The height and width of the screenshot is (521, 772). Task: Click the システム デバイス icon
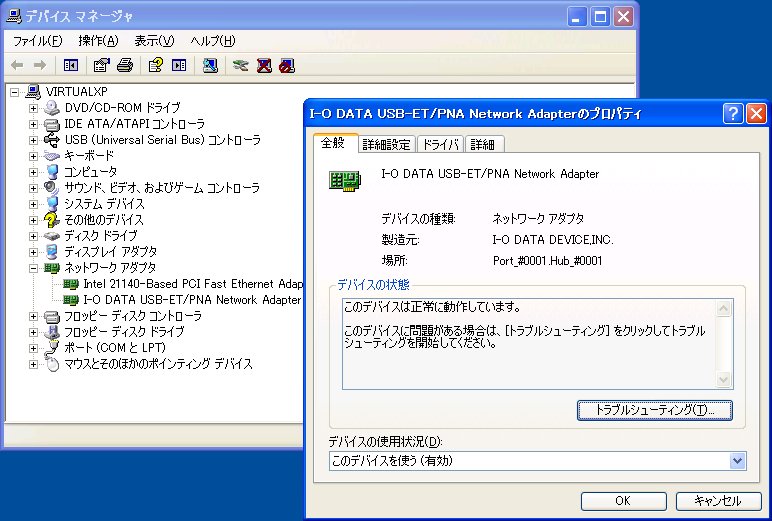click(52, 203)
